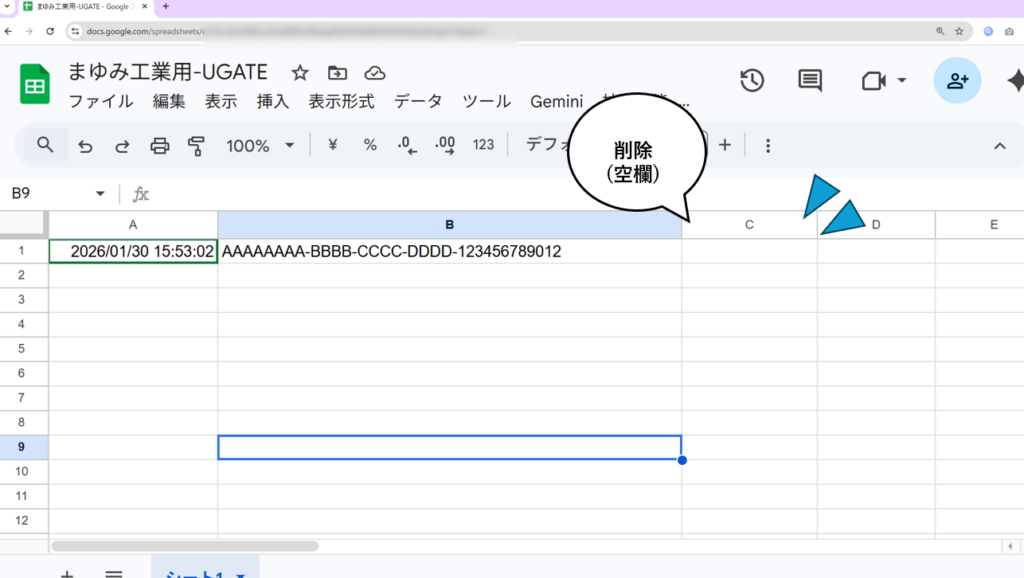Format as yen currency
The image size is (1024, 578).
coord(333,145)
